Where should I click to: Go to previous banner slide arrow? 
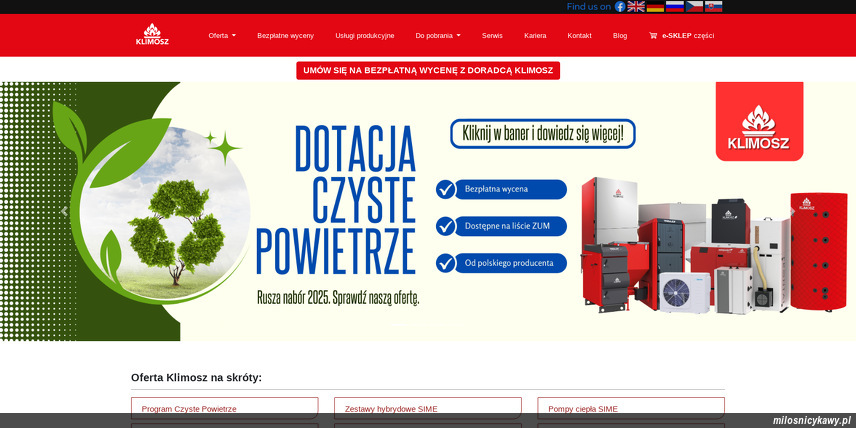(x=64, y=211)
